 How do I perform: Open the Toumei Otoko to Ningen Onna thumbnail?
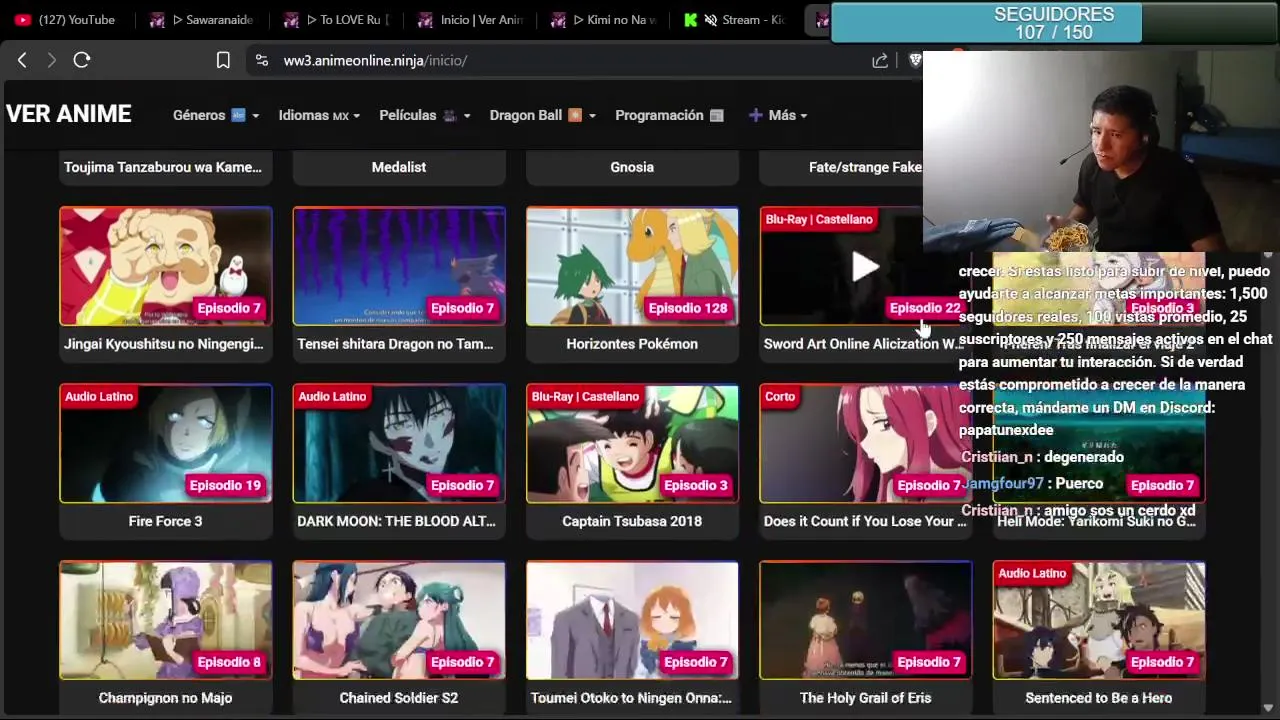(632, 620)
